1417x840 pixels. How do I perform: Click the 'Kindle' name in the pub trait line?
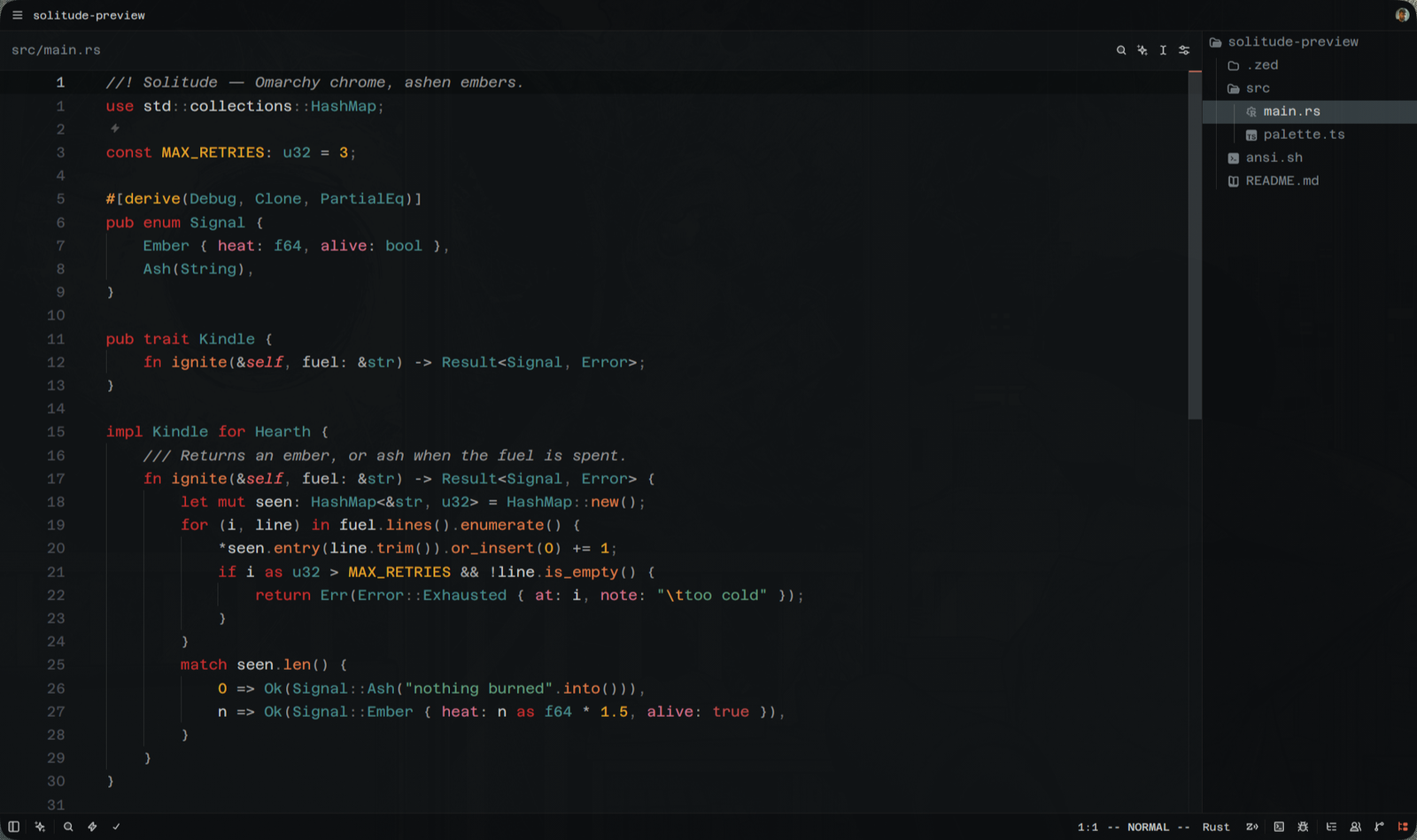[x=227, y=339]
